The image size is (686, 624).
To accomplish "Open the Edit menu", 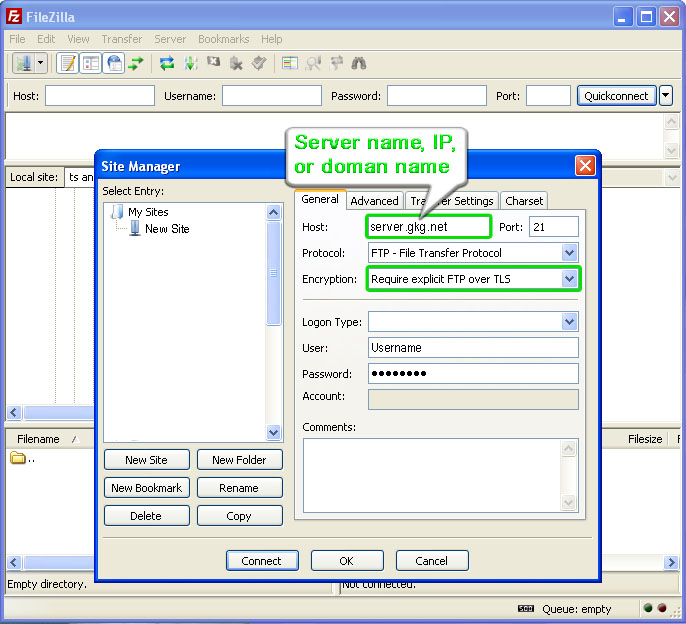I will pyautogui.click(x=46, y=39).
